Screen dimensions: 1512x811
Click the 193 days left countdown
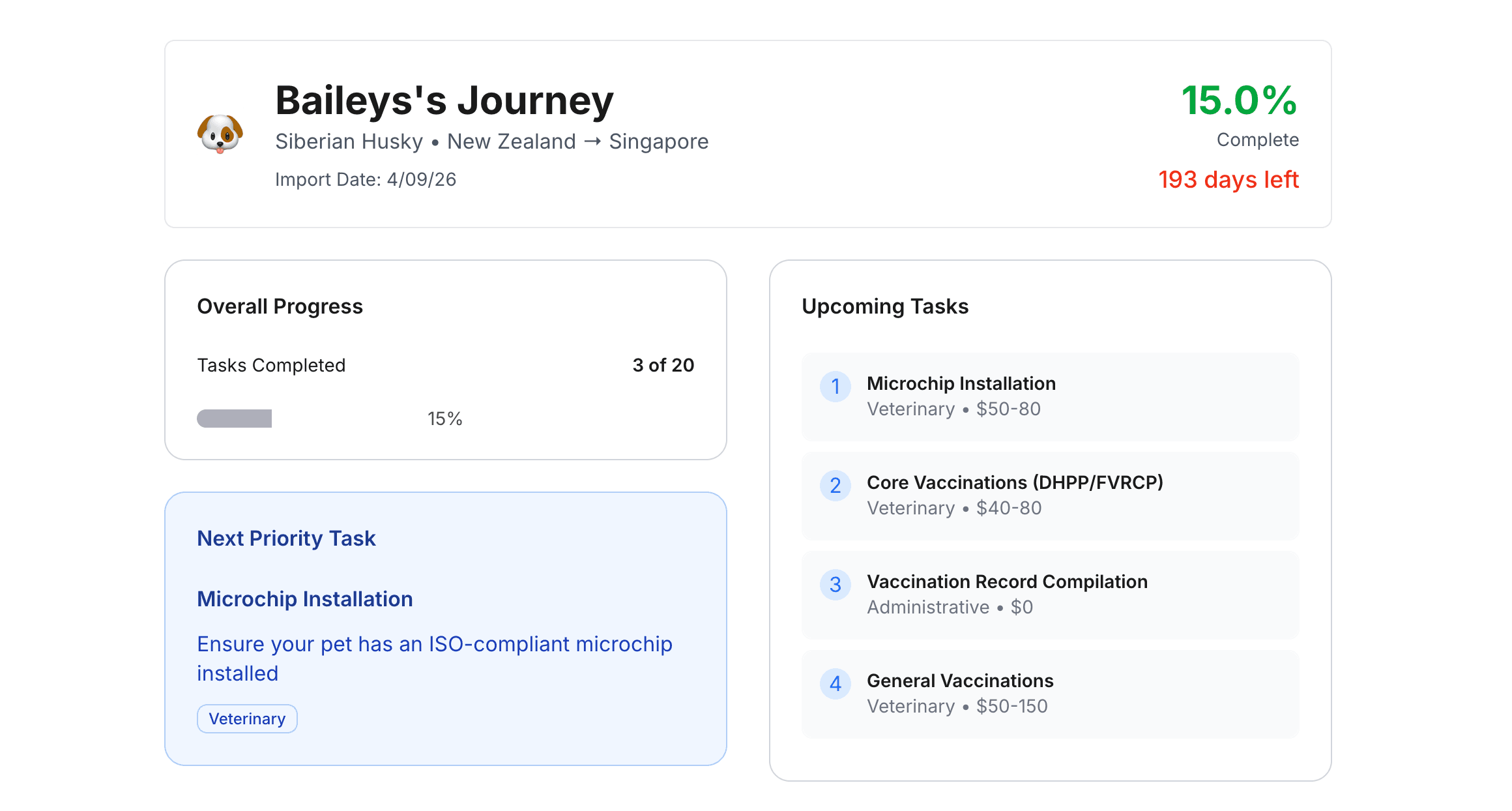pos(1228,179)
